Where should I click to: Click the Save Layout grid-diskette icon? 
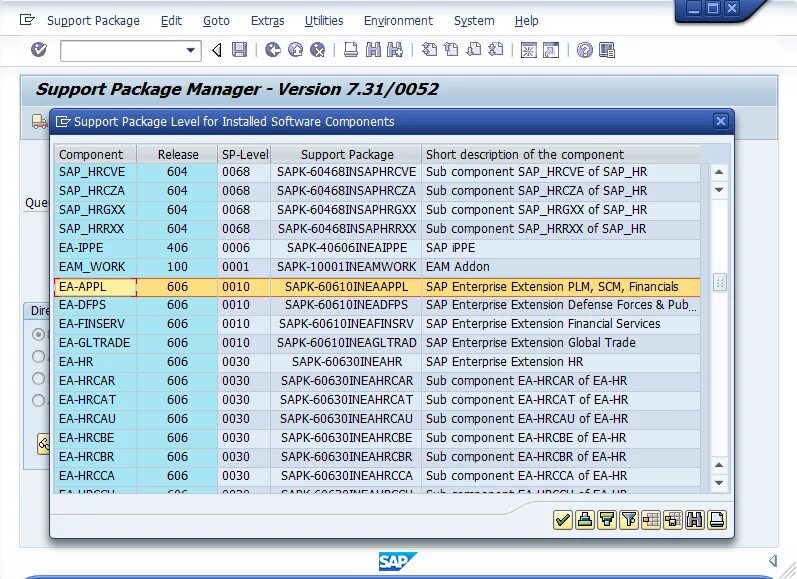[672, 520]
